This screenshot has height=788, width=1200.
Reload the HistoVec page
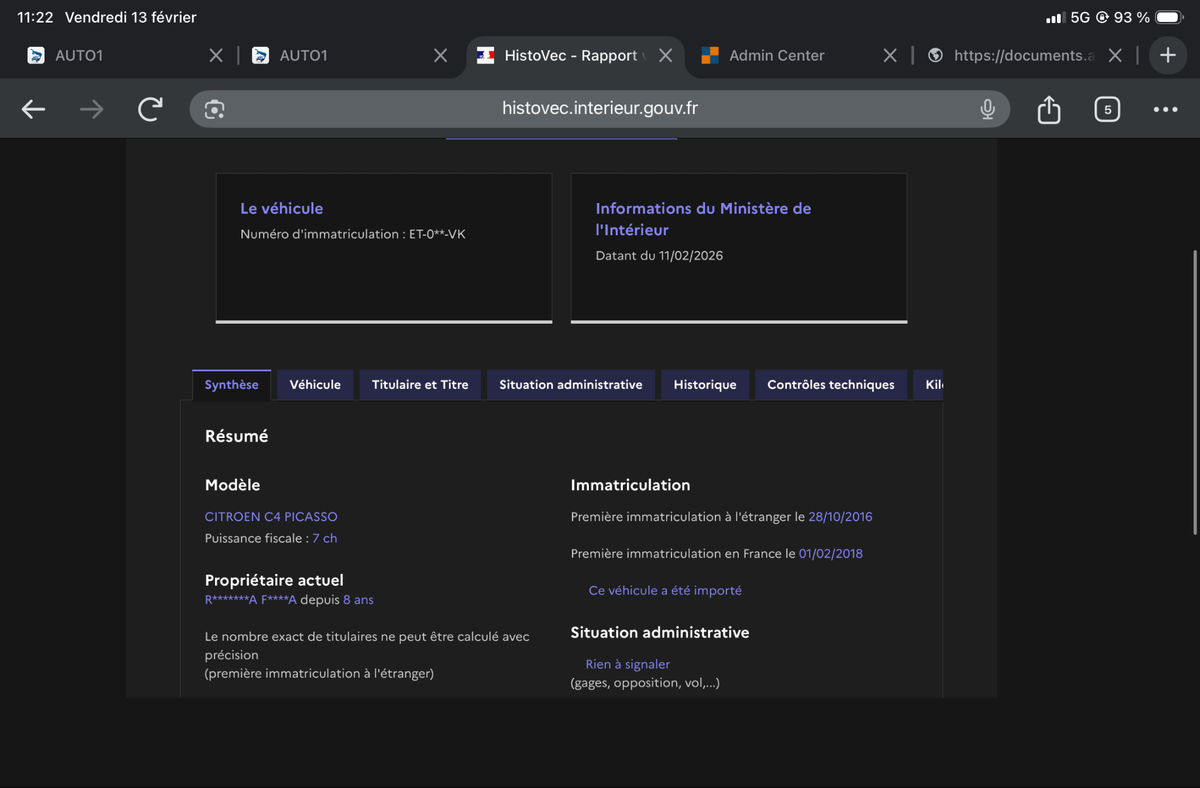[150, 110]
